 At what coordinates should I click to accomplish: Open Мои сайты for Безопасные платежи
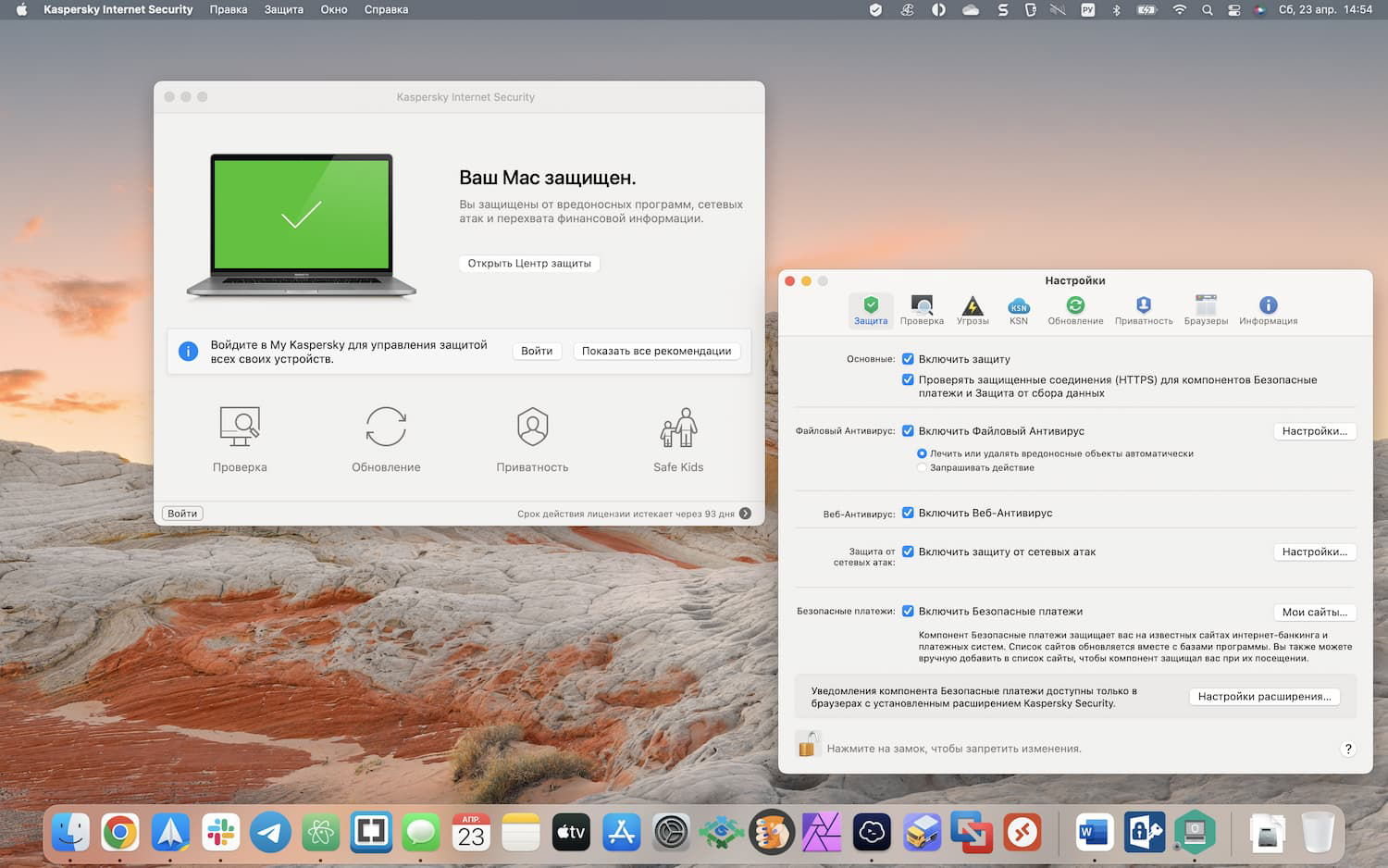point(1315,612)
